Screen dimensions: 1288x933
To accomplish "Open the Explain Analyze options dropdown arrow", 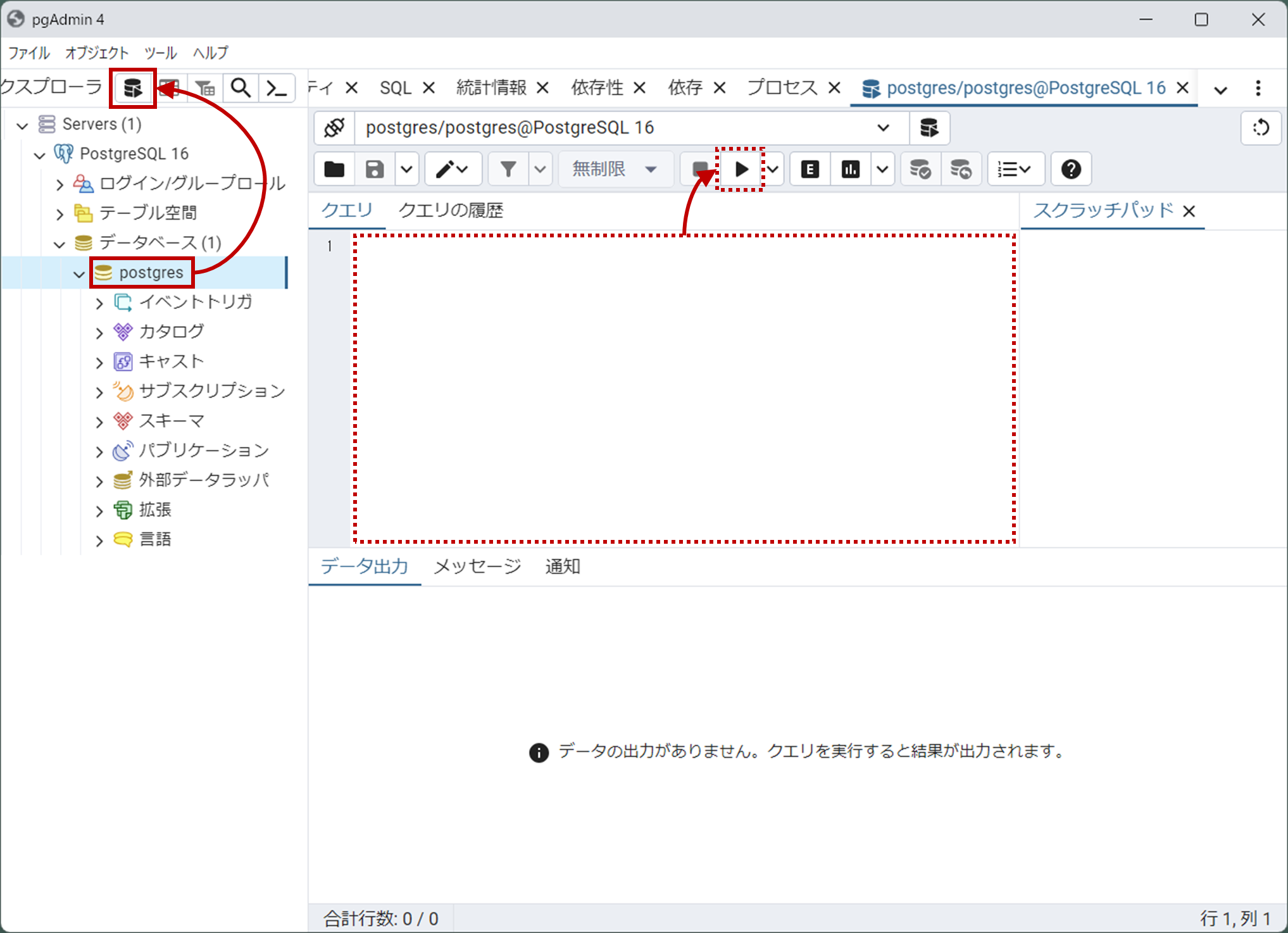I will pyautogui.click(x=882, y=169).
